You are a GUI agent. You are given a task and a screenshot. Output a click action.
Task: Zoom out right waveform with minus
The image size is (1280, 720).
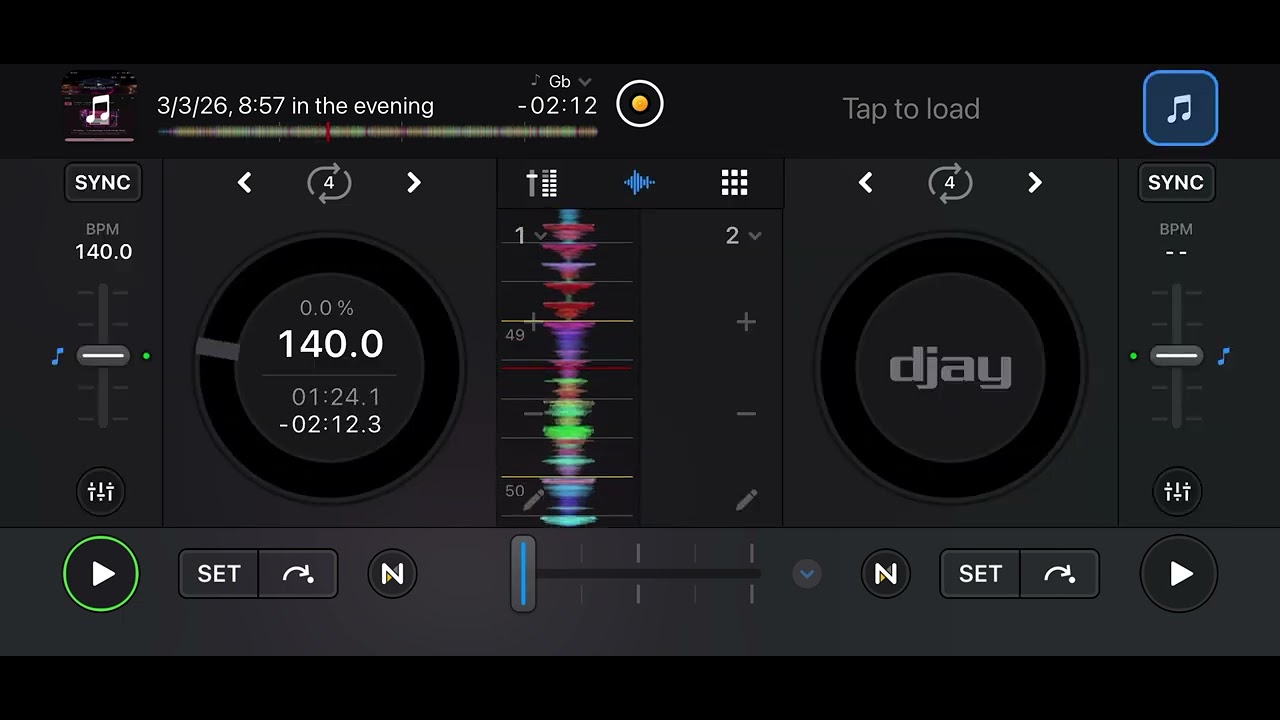click(746, 413)
